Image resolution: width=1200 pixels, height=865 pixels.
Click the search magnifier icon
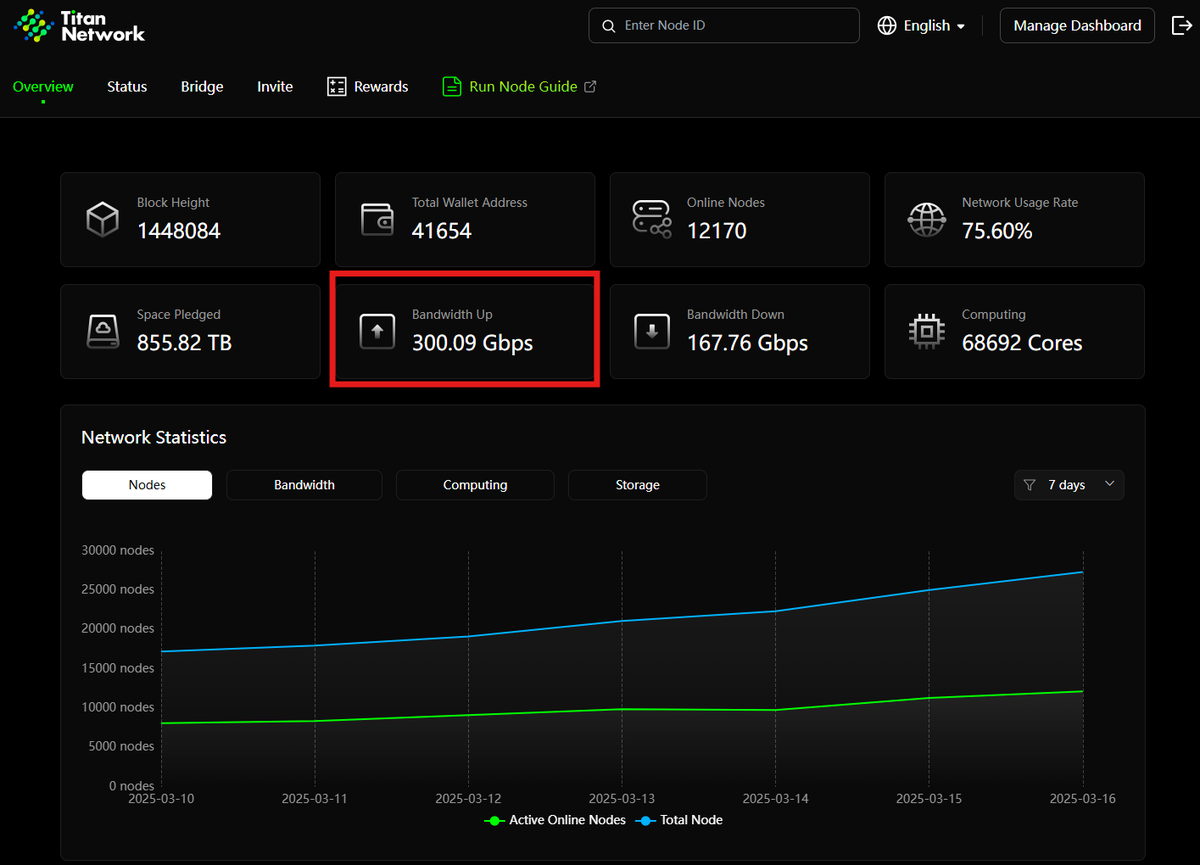pyautogui.click(x=608, y=26)
